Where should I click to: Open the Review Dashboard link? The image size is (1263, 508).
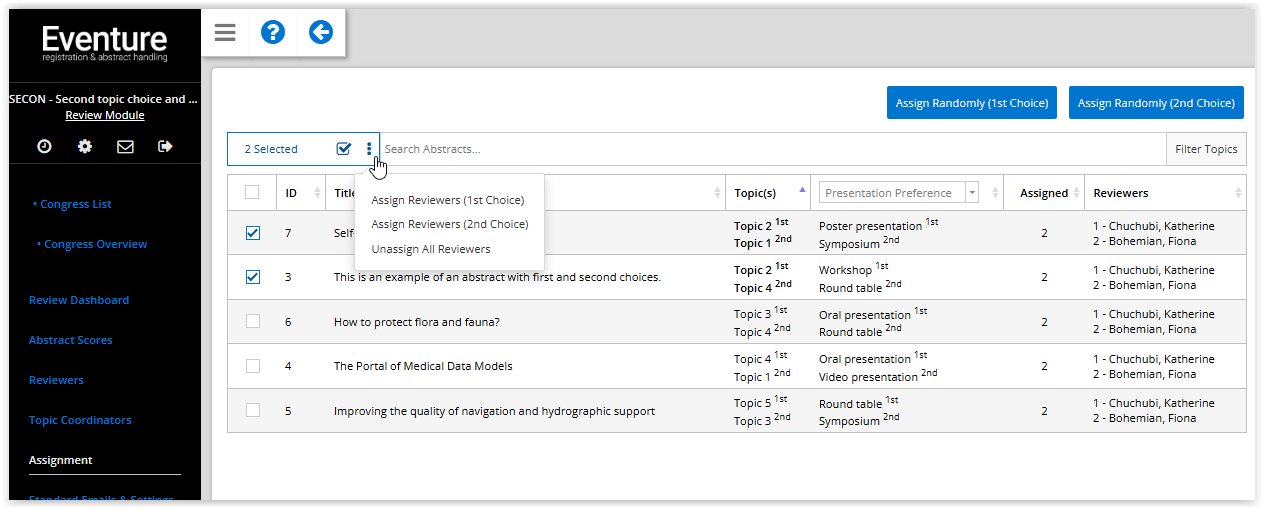(x=79, y=300)
